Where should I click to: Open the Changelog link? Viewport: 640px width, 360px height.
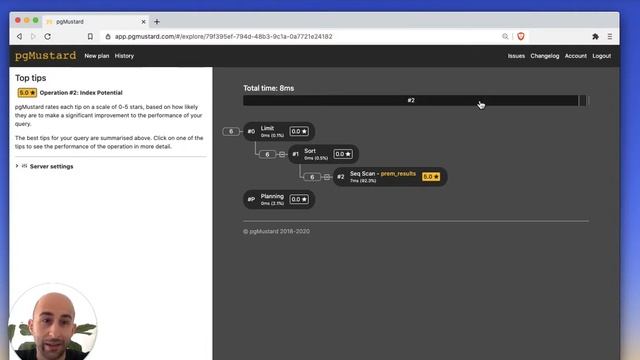point(544,56)
